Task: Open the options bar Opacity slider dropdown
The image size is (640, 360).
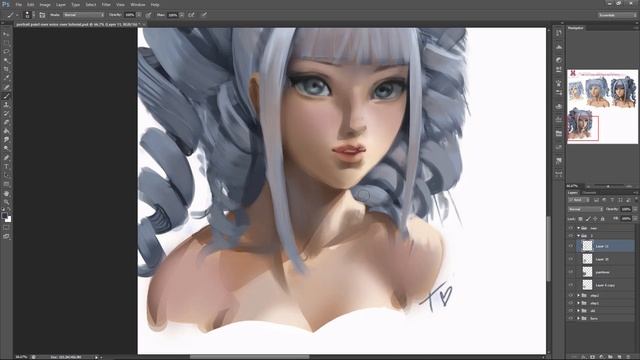Action: (x=139, y=15)
